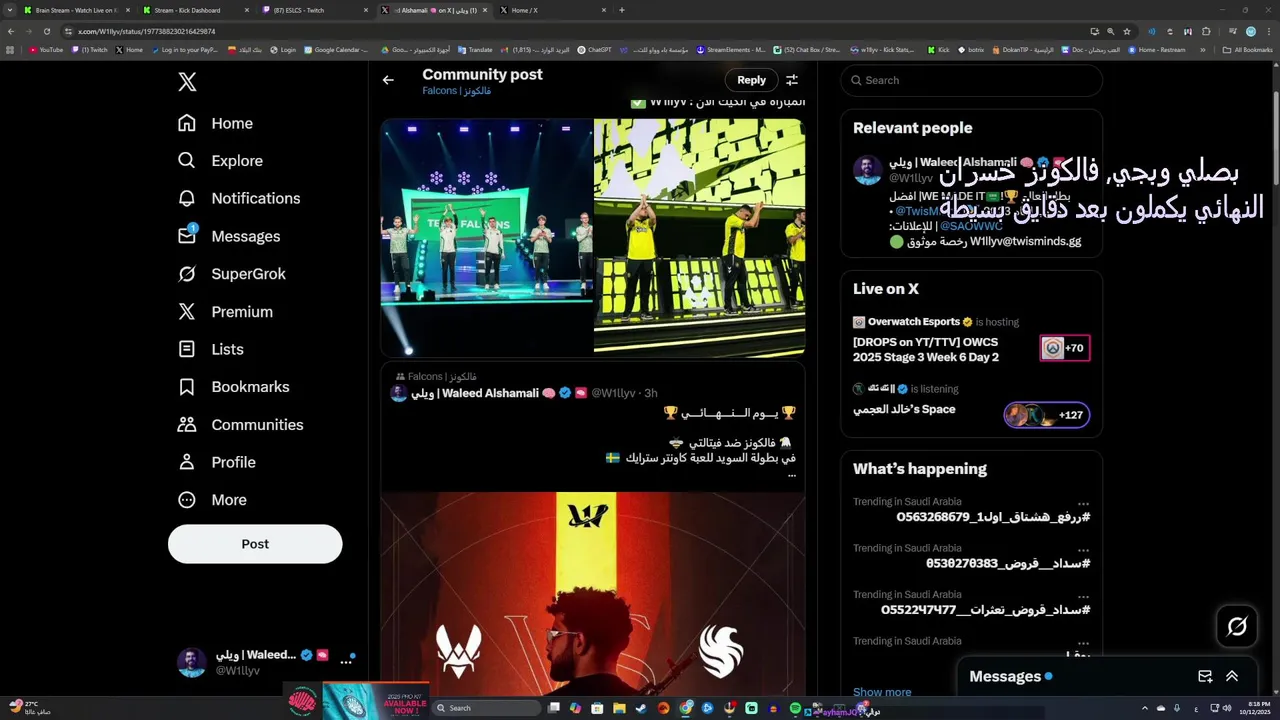1280x720 pixels.
Task: Open account menu dots beside Waleed
Action: coord(346,662)
